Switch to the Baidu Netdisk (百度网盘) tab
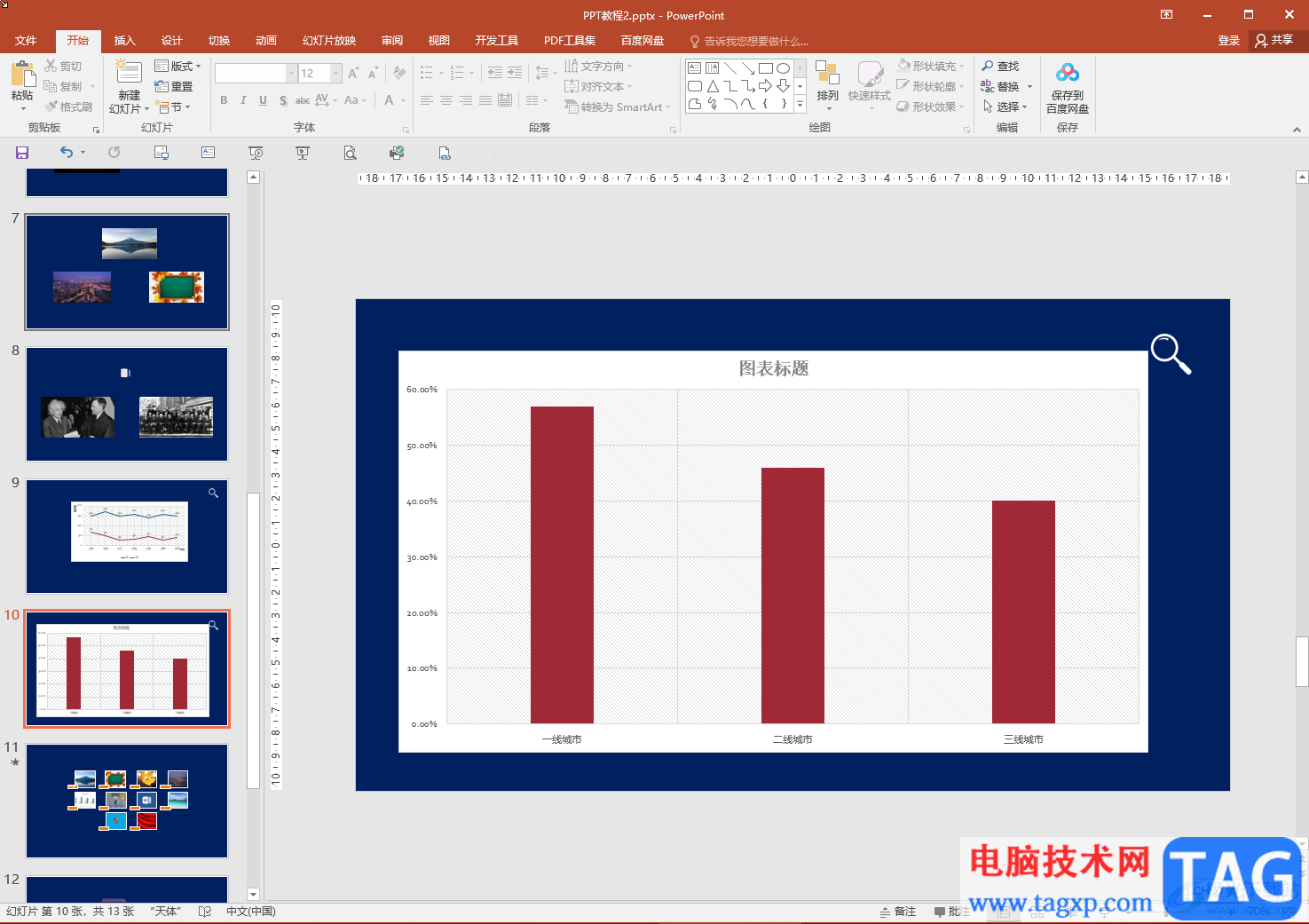1309x924 pixels. click(x=643, y=41)
